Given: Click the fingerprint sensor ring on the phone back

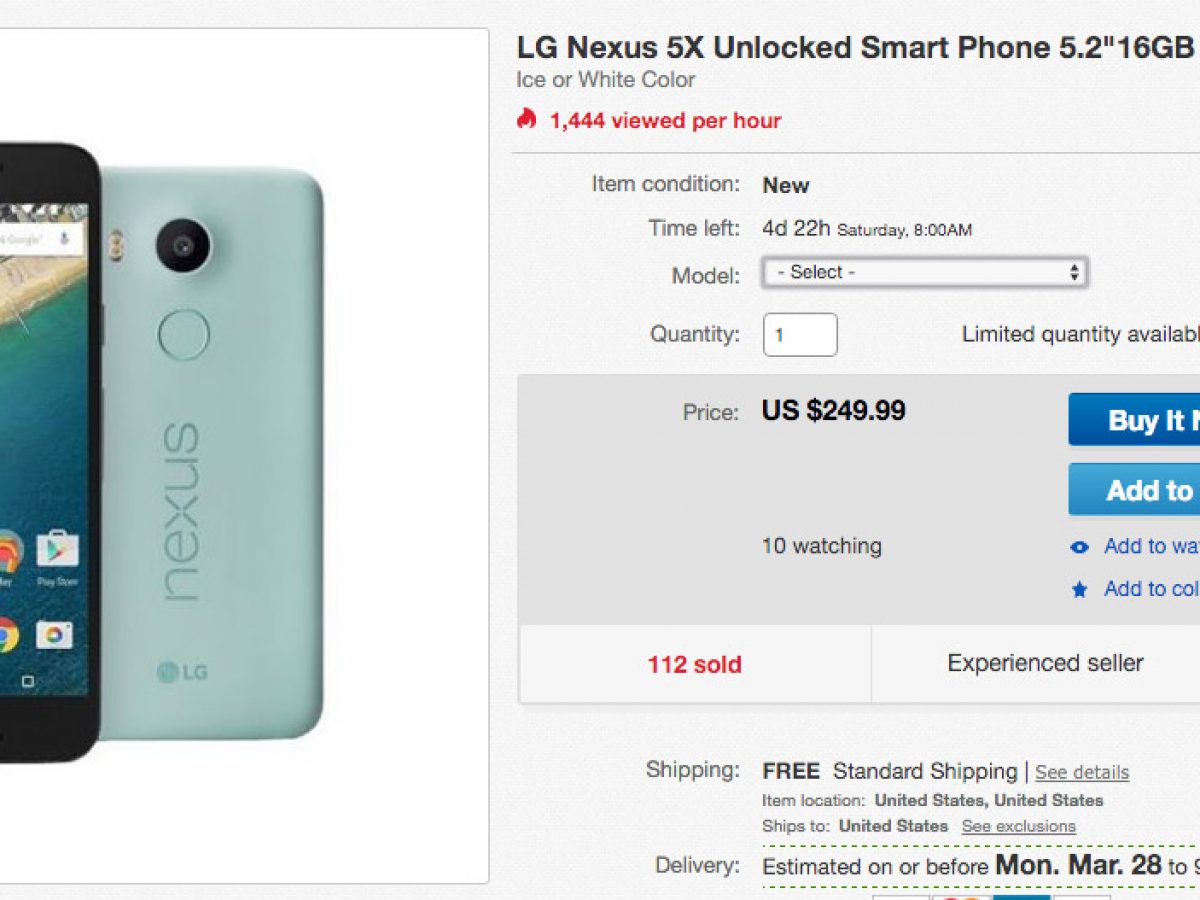Looking at the screenshot, I should click(184, 334).
